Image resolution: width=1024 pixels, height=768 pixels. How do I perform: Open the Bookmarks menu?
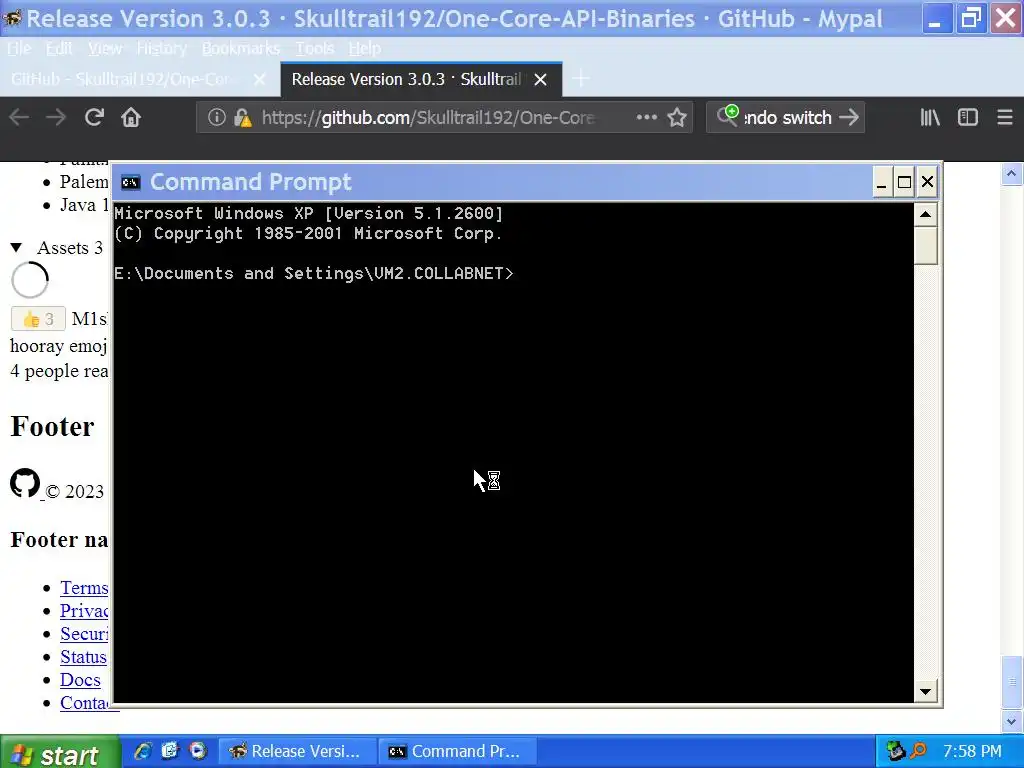tap(241, 48)
